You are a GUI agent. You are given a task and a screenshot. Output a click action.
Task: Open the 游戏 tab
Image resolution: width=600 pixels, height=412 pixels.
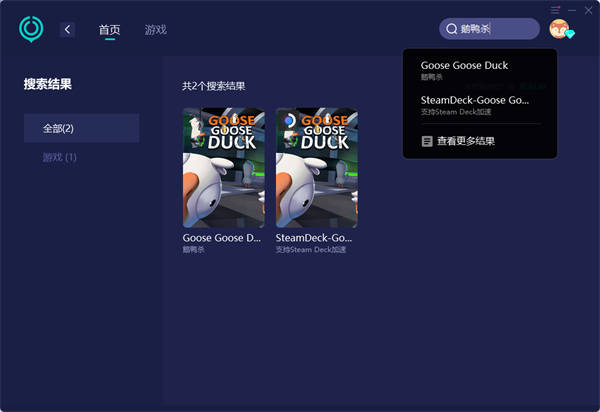click(155, 30)
